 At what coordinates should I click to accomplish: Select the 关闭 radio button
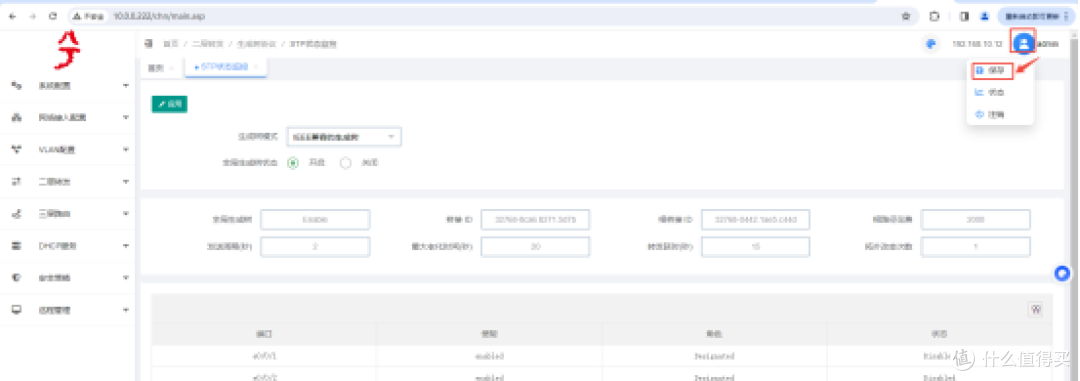tap(346, 163)
